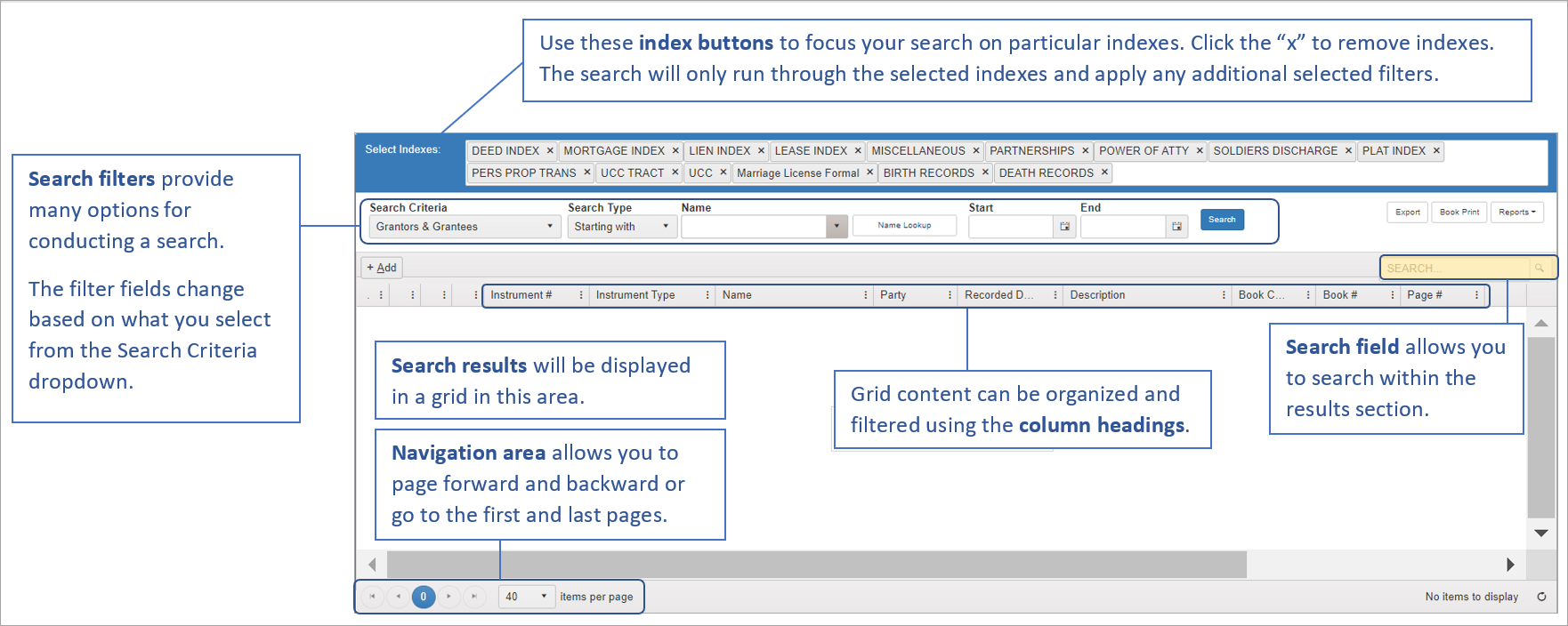Open the Reports menu
The image size is (1568, 626).
coord(1516,213)
